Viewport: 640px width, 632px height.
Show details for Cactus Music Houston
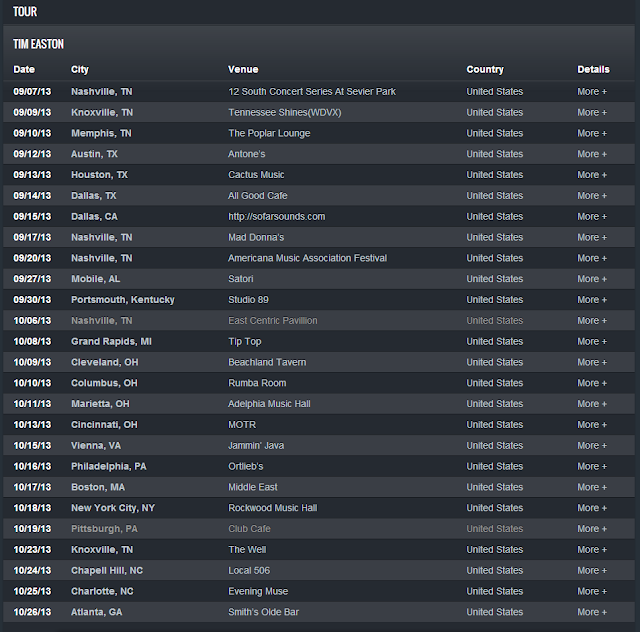pos(592,175)
